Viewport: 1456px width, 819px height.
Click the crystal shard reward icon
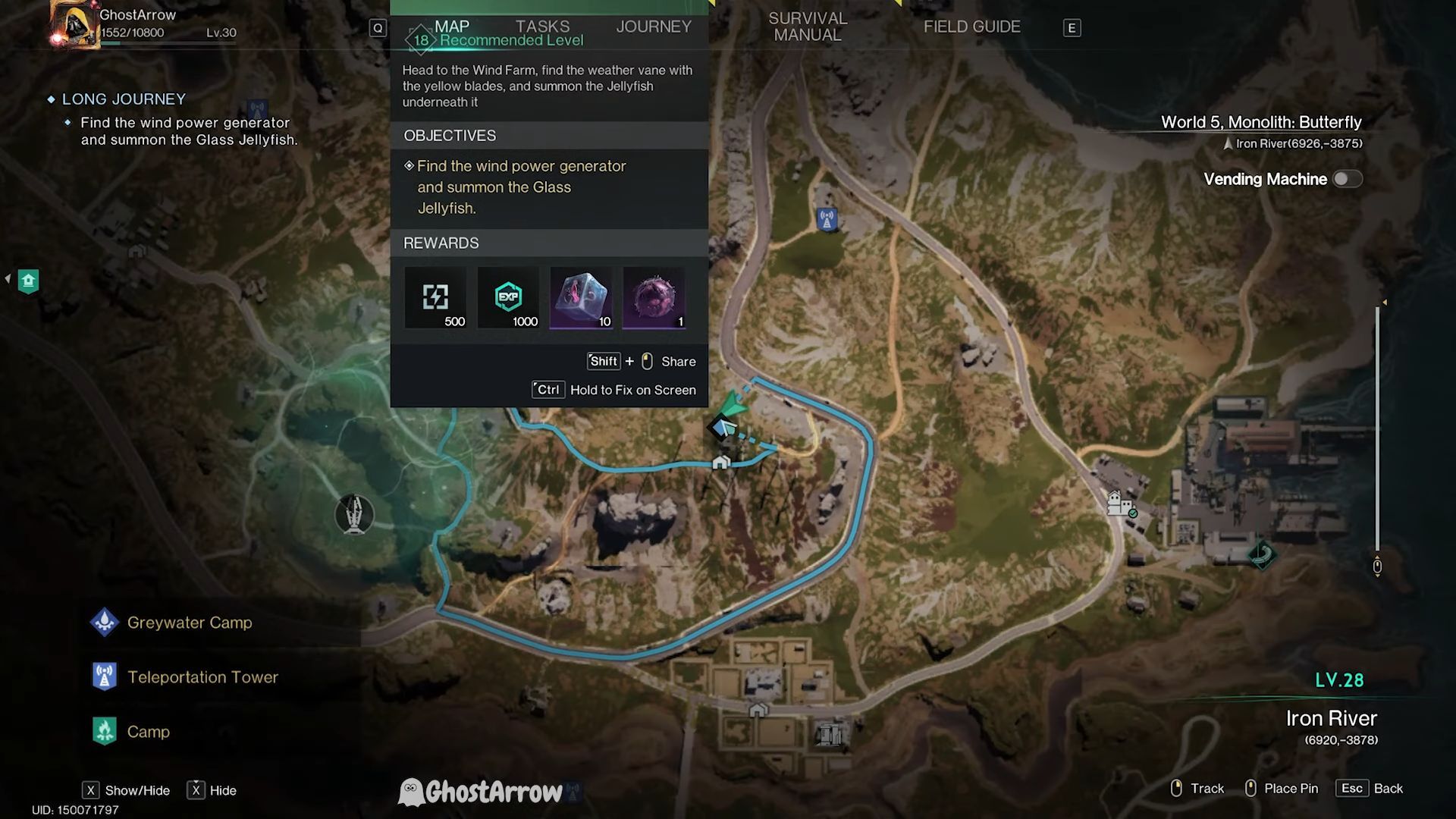(x=580, y=297)
